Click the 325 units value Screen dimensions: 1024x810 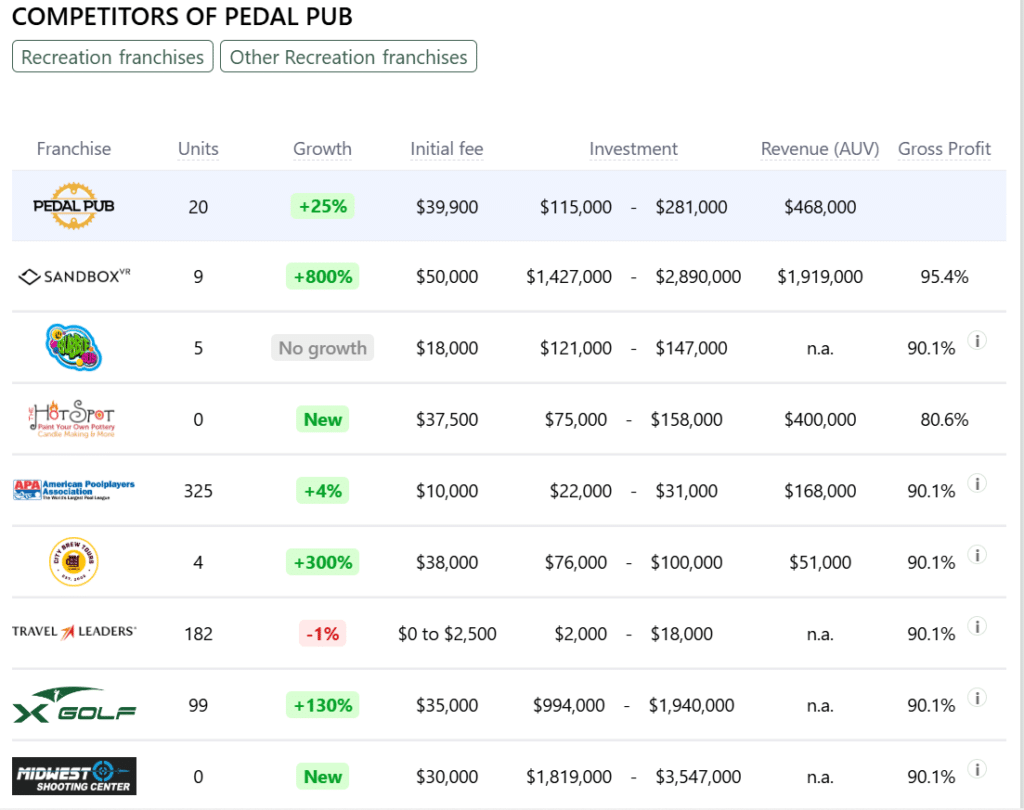[x=199, y=491]
